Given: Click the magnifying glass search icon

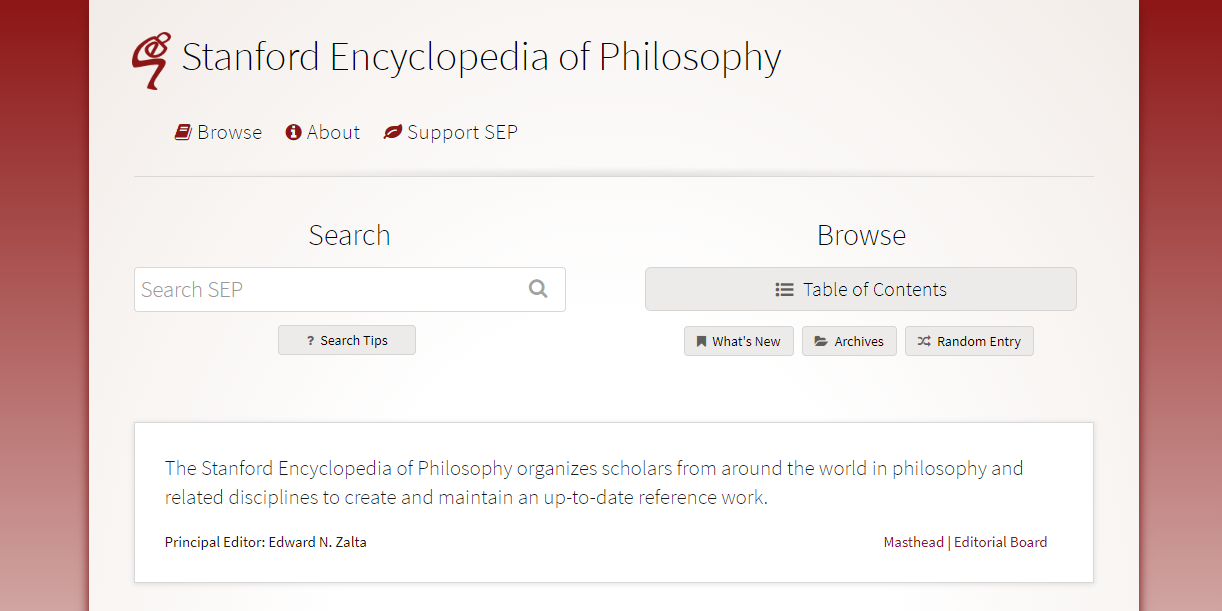Looking at the screenshot, I should point(538,289).
